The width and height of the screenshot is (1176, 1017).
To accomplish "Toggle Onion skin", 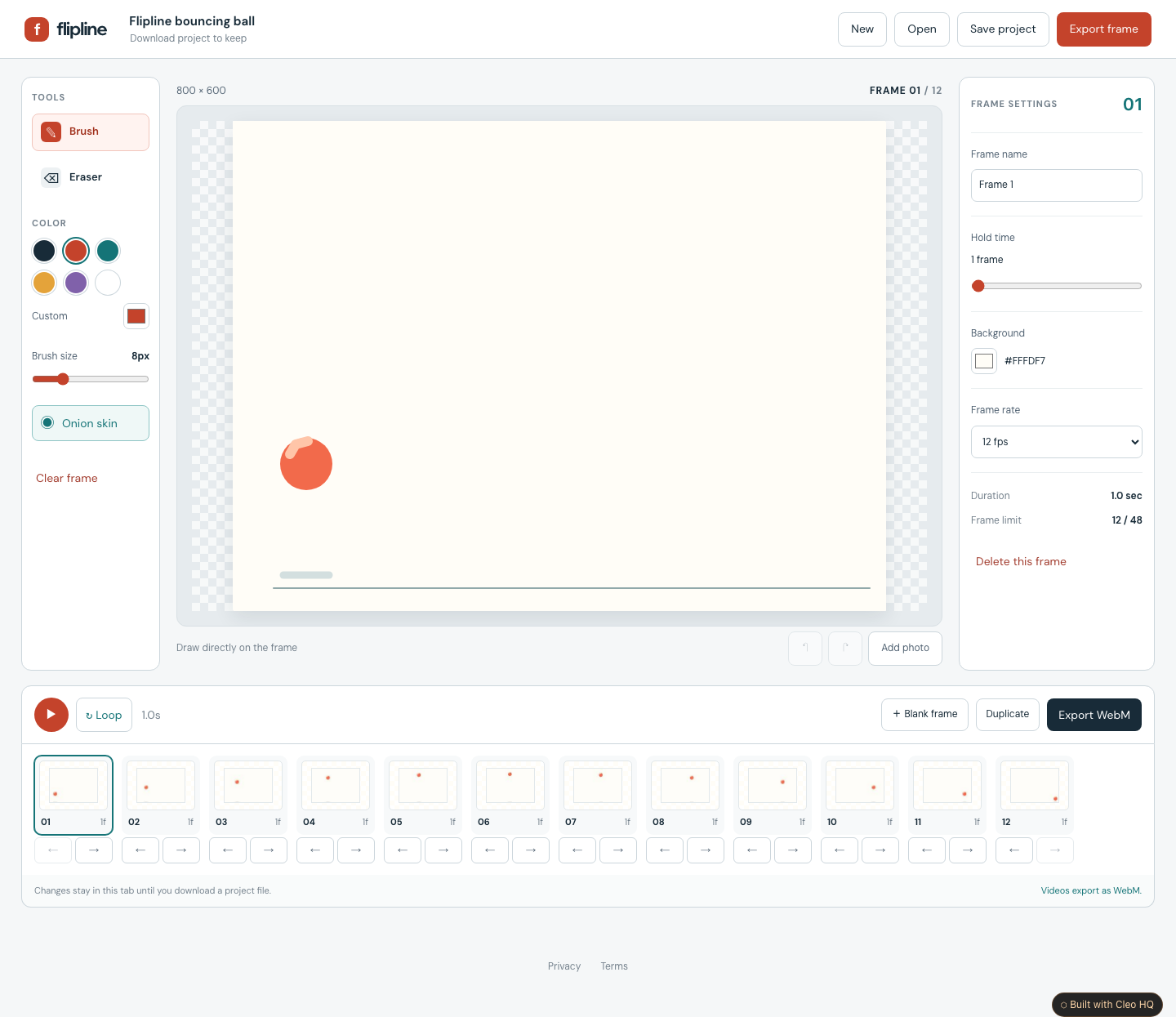I will click(91, 423).
